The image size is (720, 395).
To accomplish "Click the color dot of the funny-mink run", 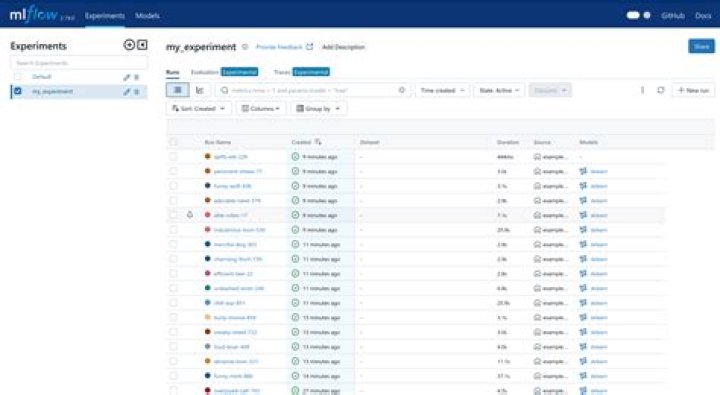I will pyautogui.click(x=208, y=376).
